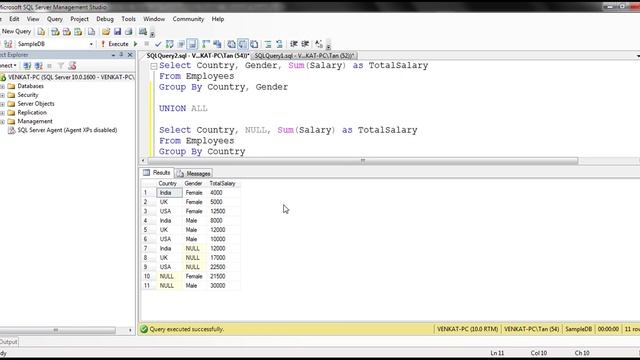Open a Database Engine Query
This screenshot has width=640, height=360.
(41, 31)
